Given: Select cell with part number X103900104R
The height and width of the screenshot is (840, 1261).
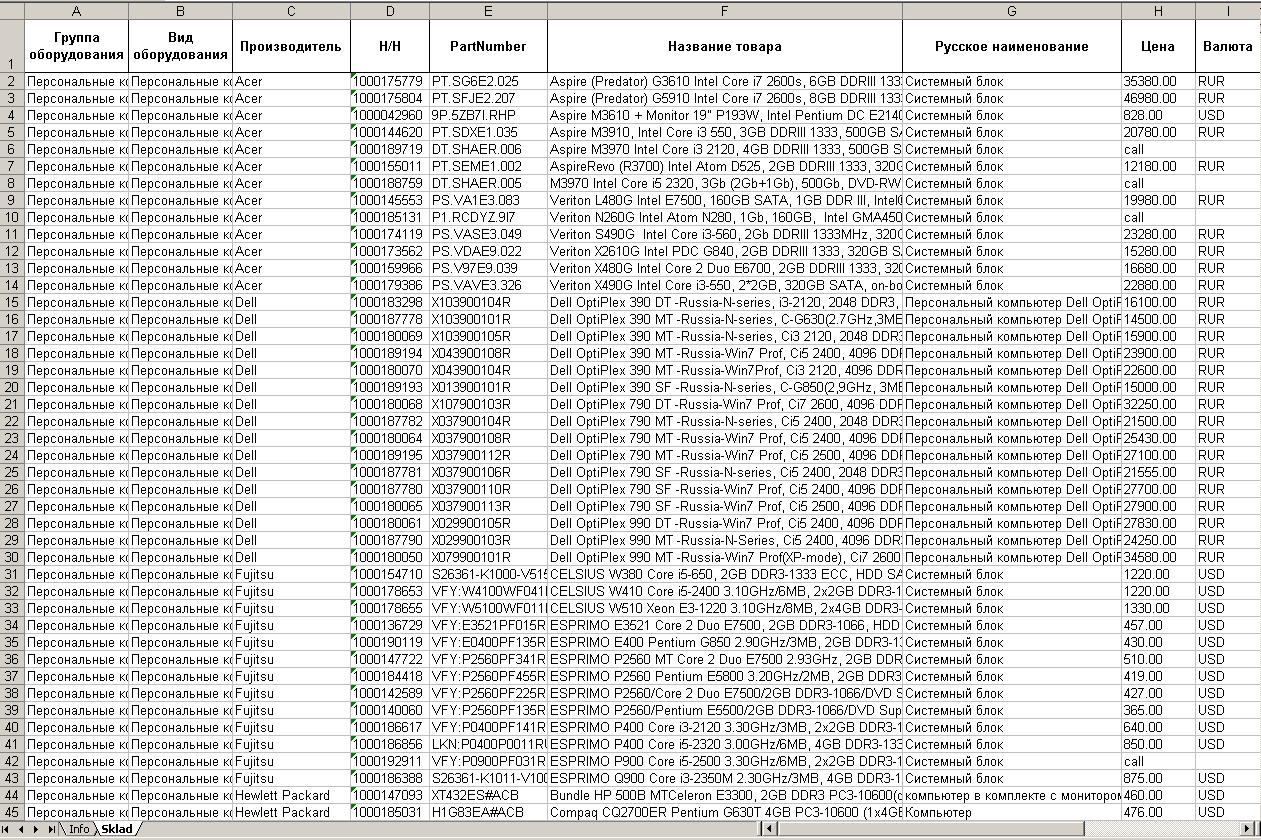Looking at the screenshot, I should tap(488, 302).
